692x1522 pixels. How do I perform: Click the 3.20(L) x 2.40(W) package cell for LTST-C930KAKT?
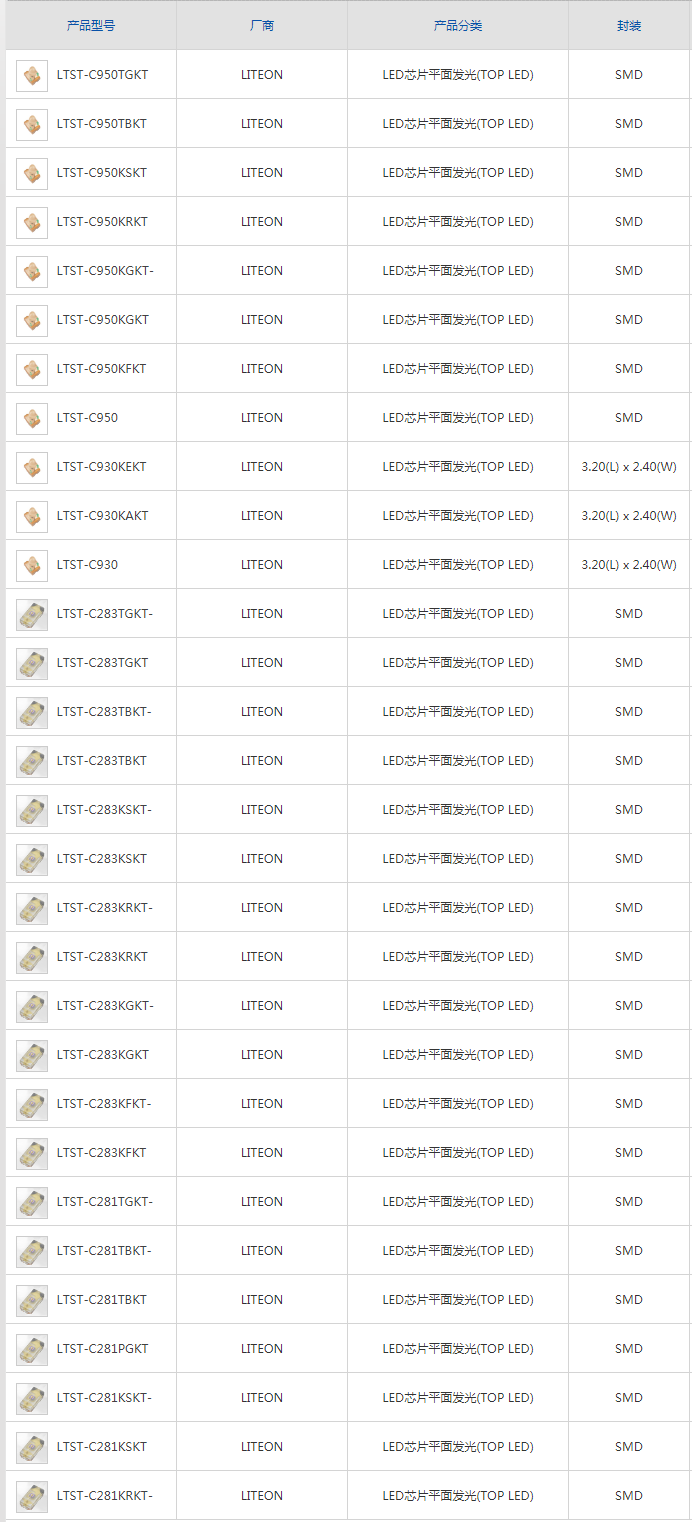(x=628, y=515)
